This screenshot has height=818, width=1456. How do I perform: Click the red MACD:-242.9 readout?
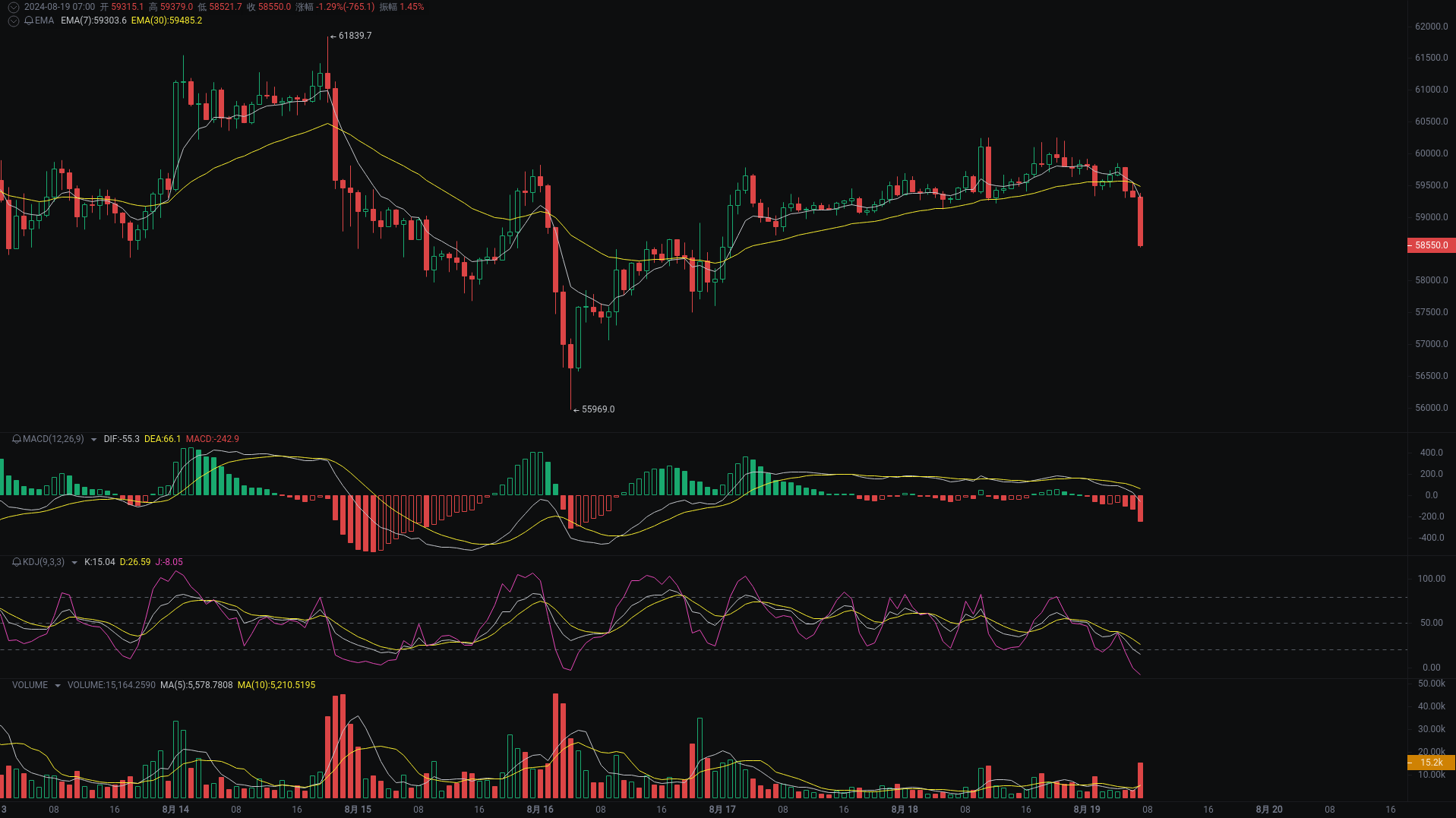point(213,439)
